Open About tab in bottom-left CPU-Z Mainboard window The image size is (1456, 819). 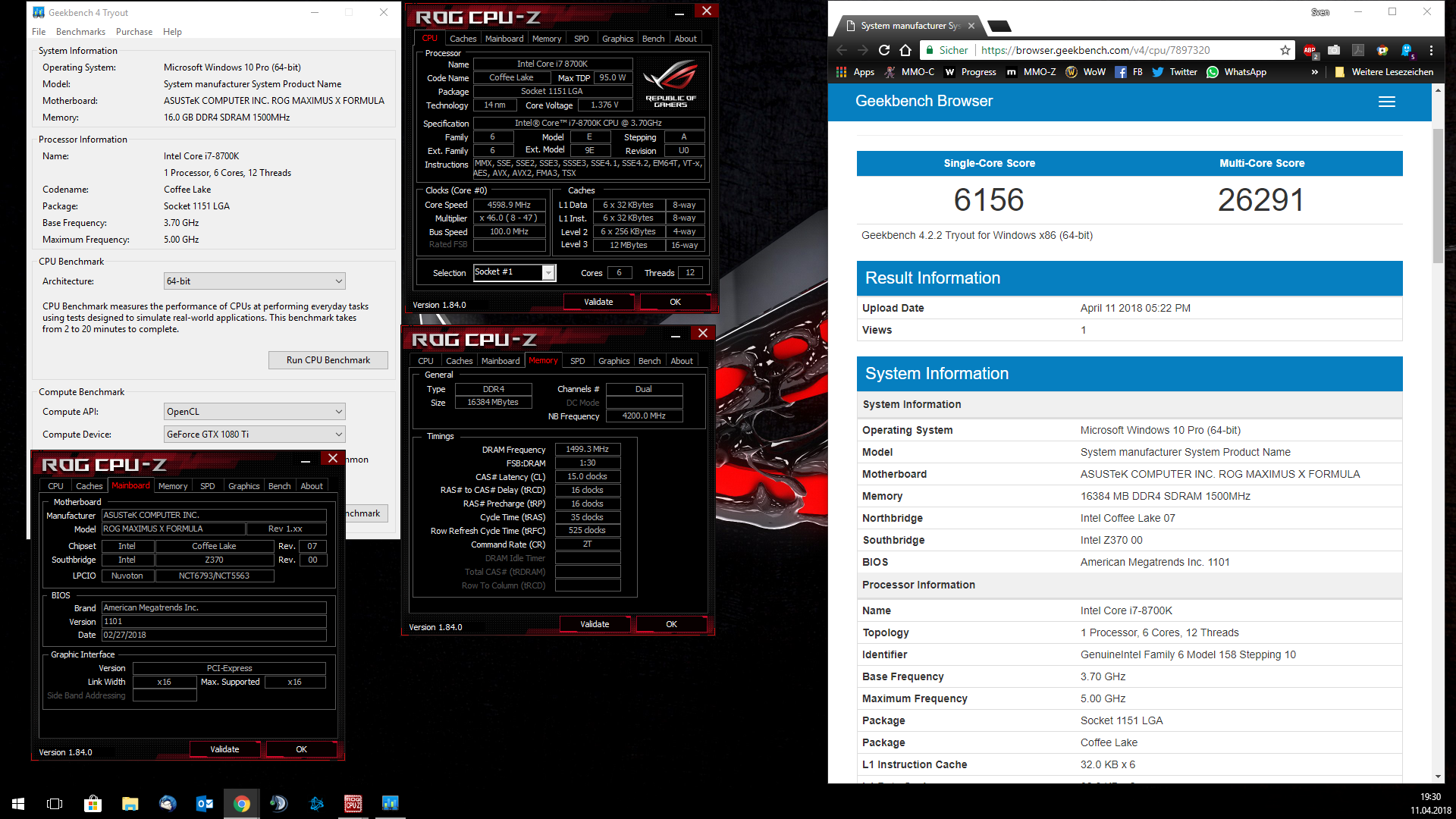312,486
